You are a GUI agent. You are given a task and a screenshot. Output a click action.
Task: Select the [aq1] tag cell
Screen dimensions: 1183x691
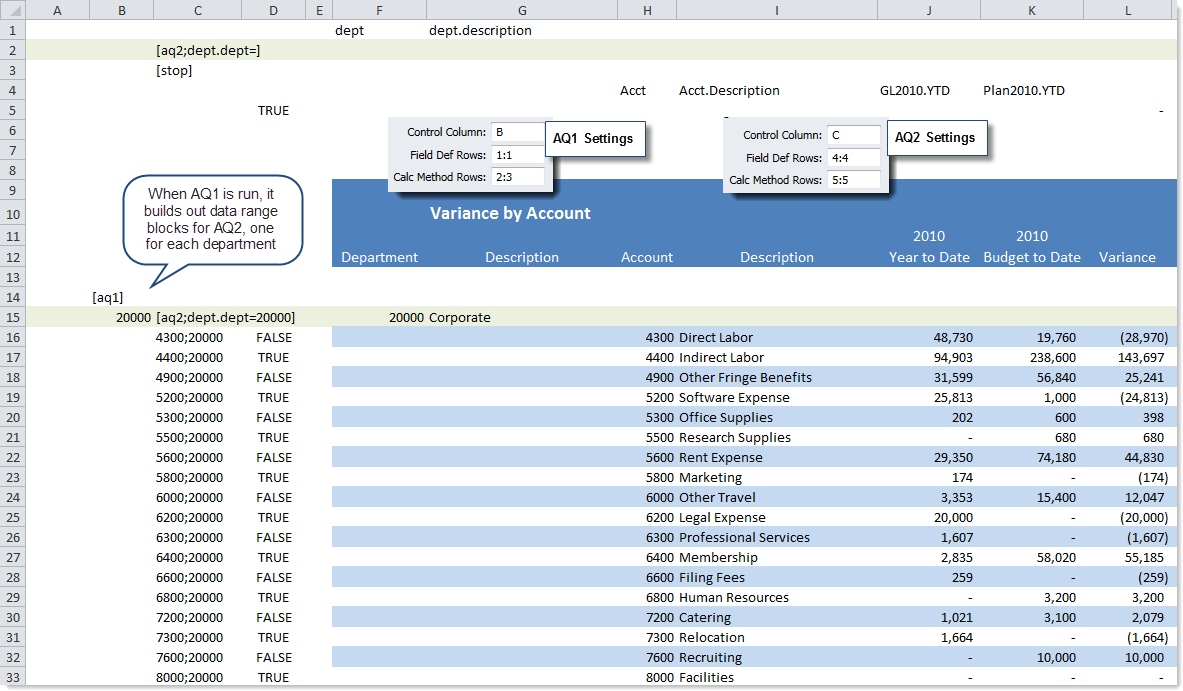pos(108,297)
